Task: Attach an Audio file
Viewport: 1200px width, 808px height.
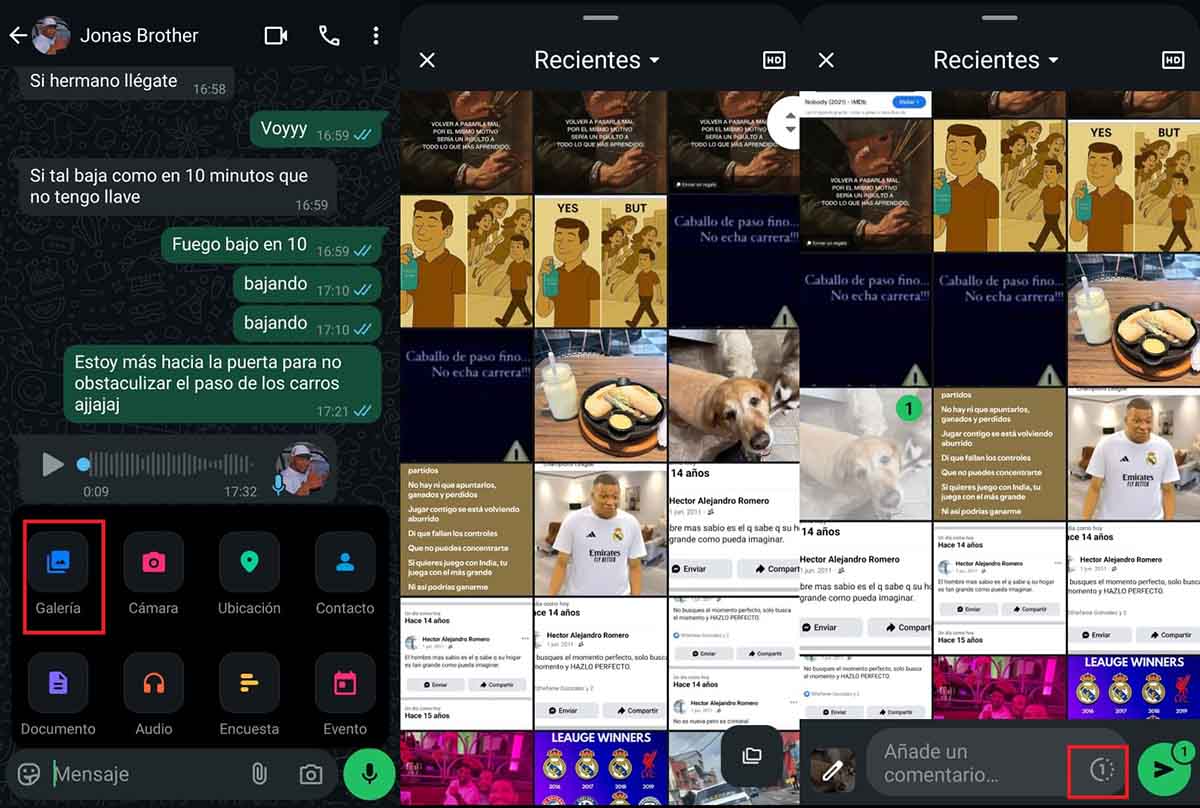Action: [x=153, y=696]
